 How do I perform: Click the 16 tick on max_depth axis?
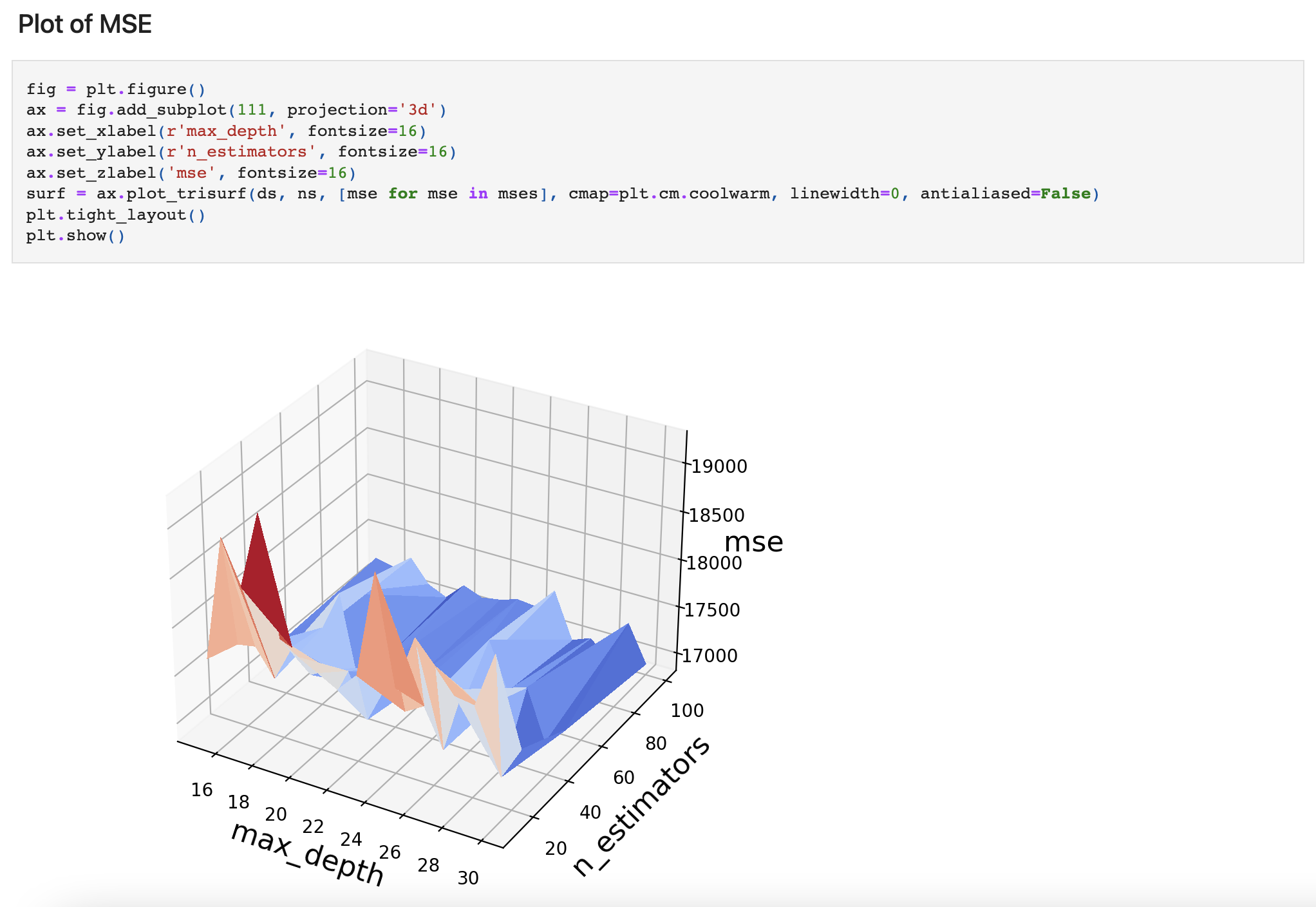(202, 790)
